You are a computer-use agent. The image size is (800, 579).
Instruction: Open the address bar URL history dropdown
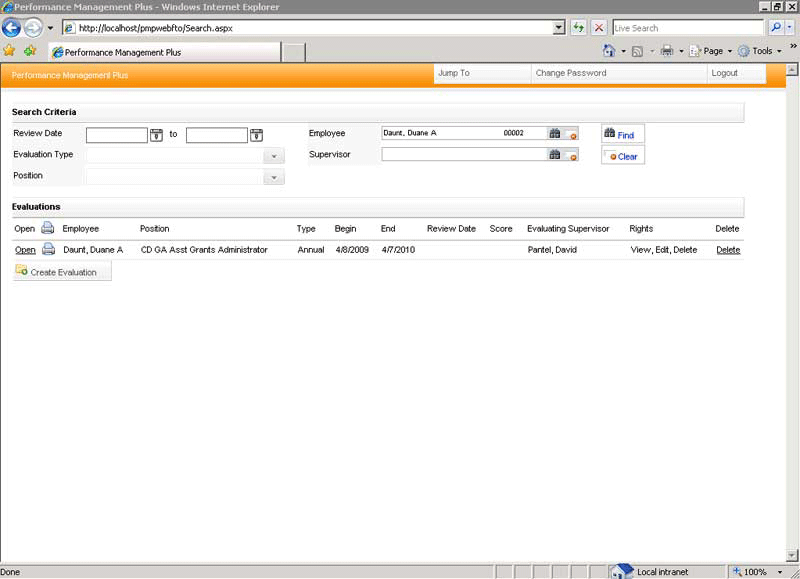tap(559, 28)
